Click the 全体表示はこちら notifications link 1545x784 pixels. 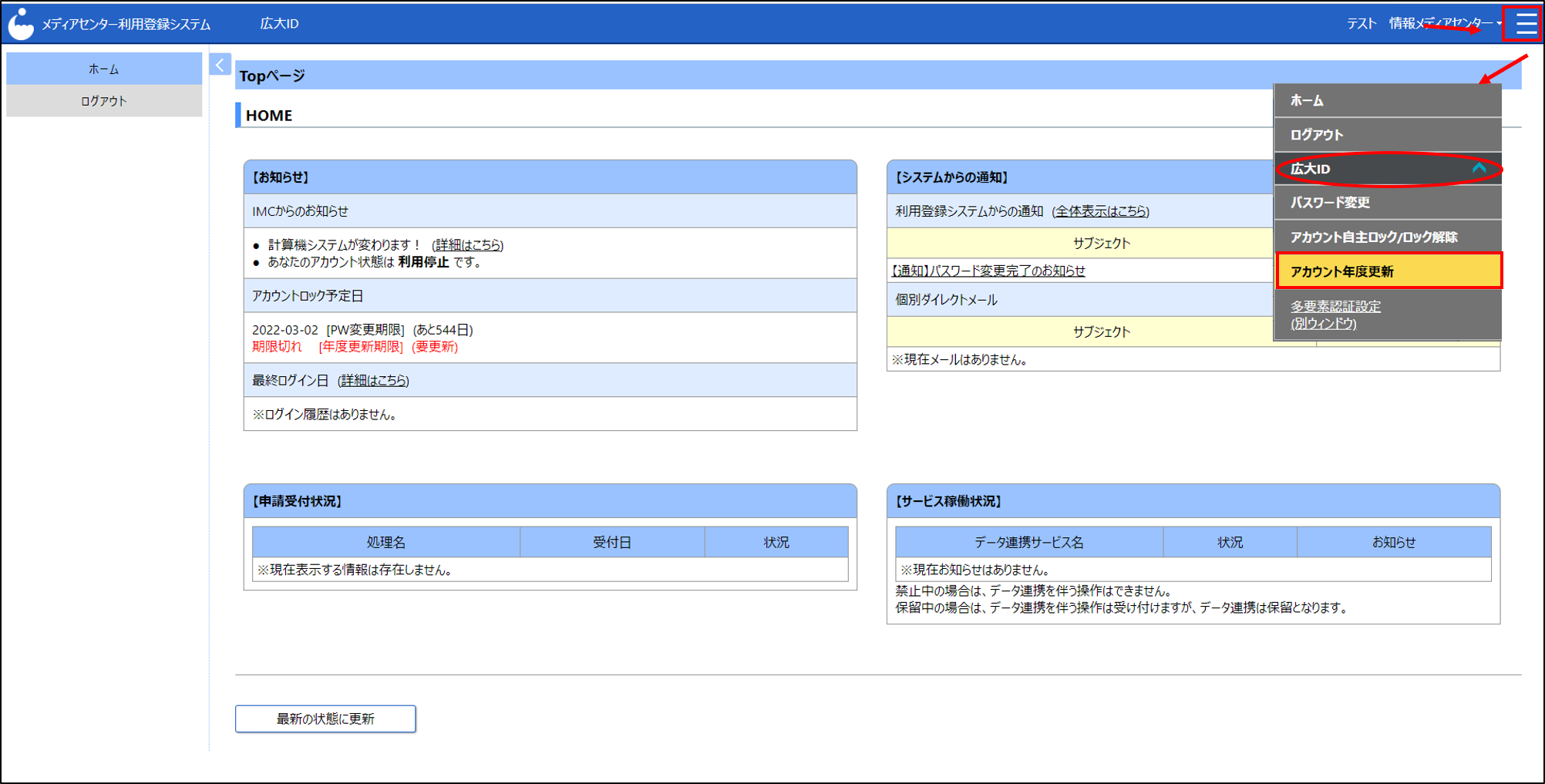(x=1100, y=211)
